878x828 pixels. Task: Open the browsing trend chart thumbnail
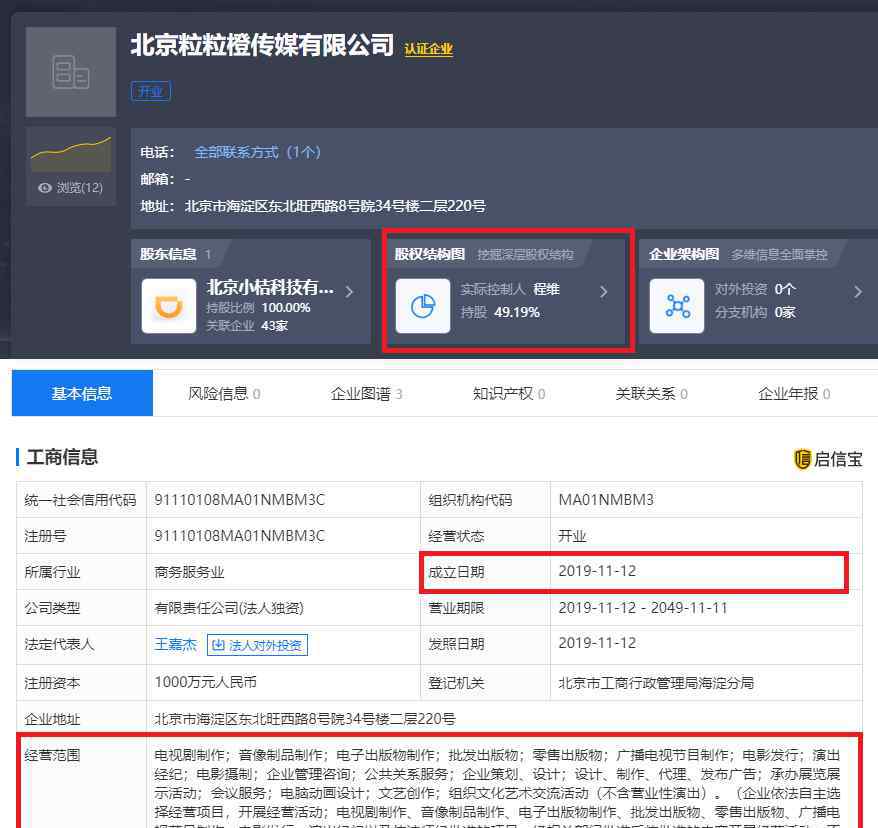pos(71,152)
